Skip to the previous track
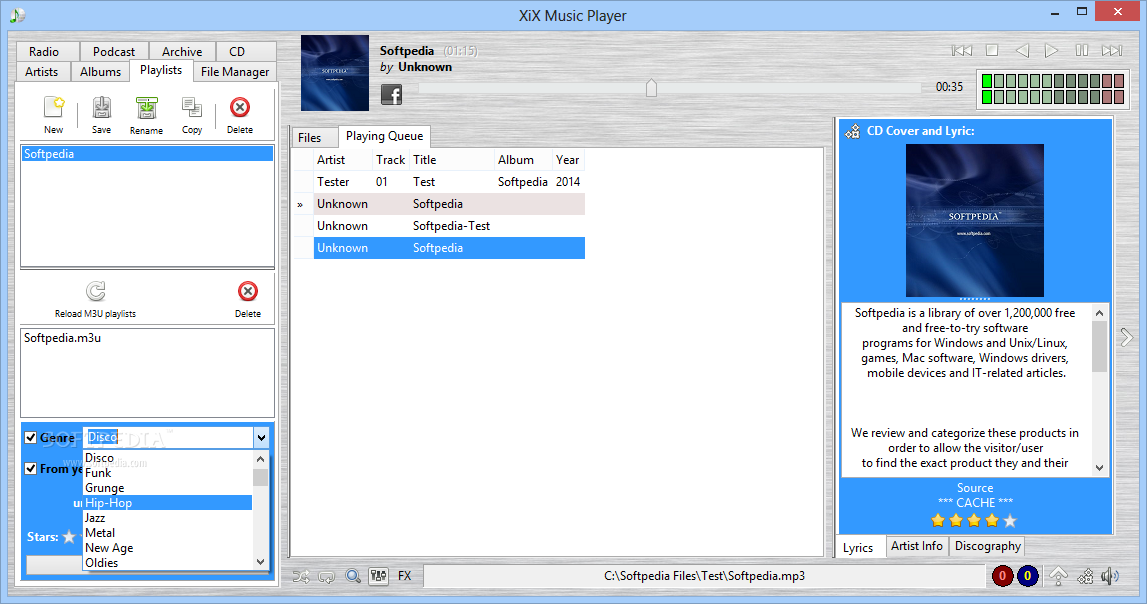 [x=961, y=50]
